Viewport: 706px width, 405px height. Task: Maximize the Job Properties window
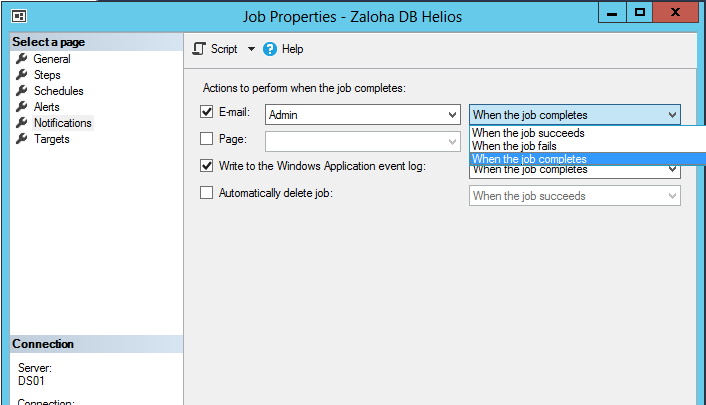click(639, 12)
